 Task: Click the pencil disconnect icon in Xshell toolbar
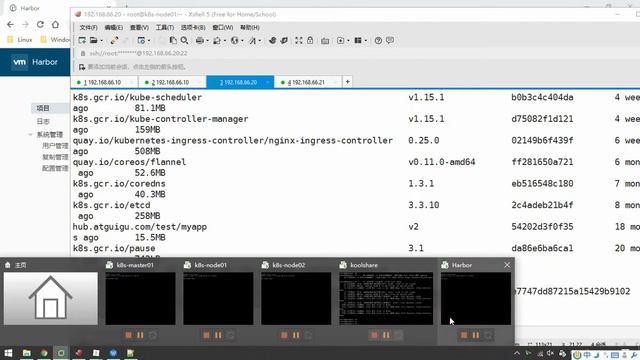[x=114, y=40]
